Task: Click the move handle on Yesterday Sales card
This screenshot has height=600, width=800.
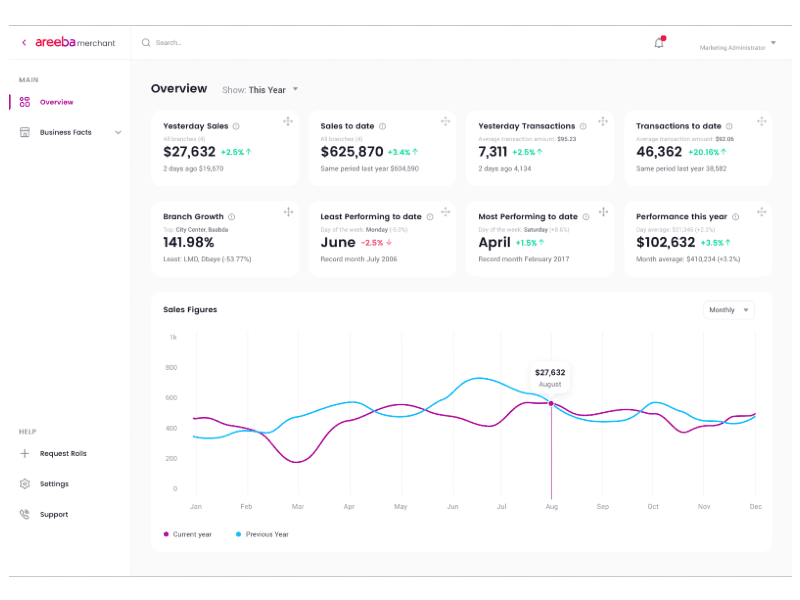Action: click(x=287, y=121)
